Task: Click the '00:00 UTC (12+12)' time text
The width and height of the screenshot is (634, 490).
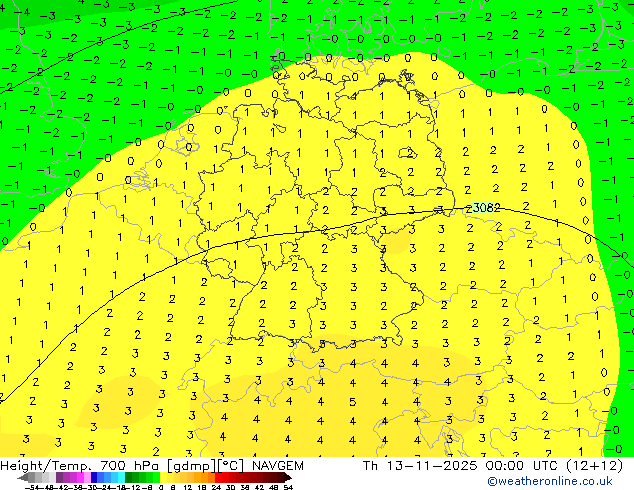Action: 554,466
